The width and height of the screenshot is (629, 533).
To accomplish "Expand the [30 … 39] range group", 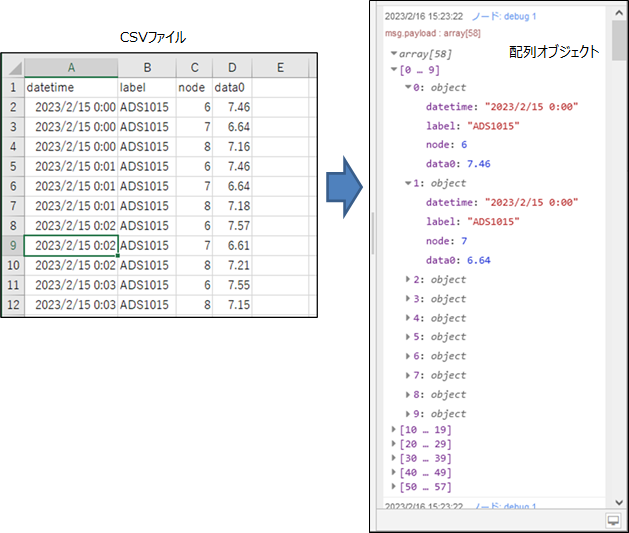I will (394, 458).
